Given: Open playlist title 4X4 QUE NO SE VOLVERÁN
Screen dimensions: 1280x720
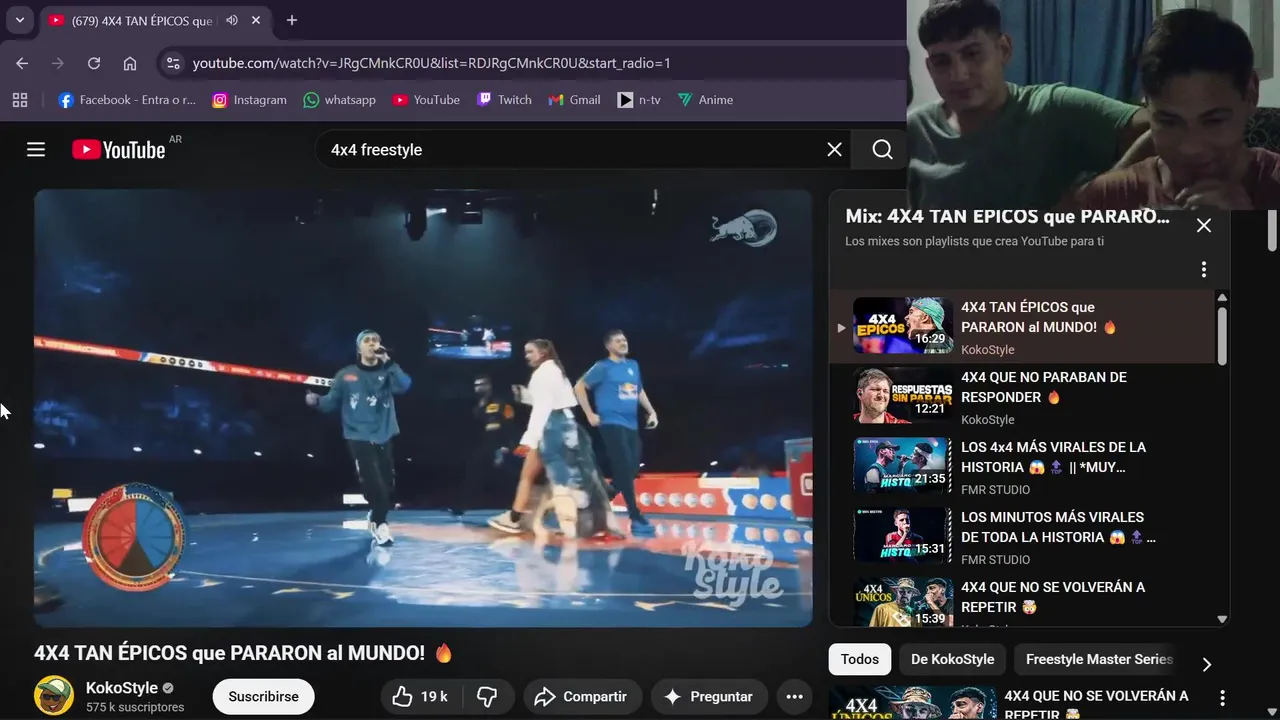Looking at the screenshot, I should [1053, 597].
